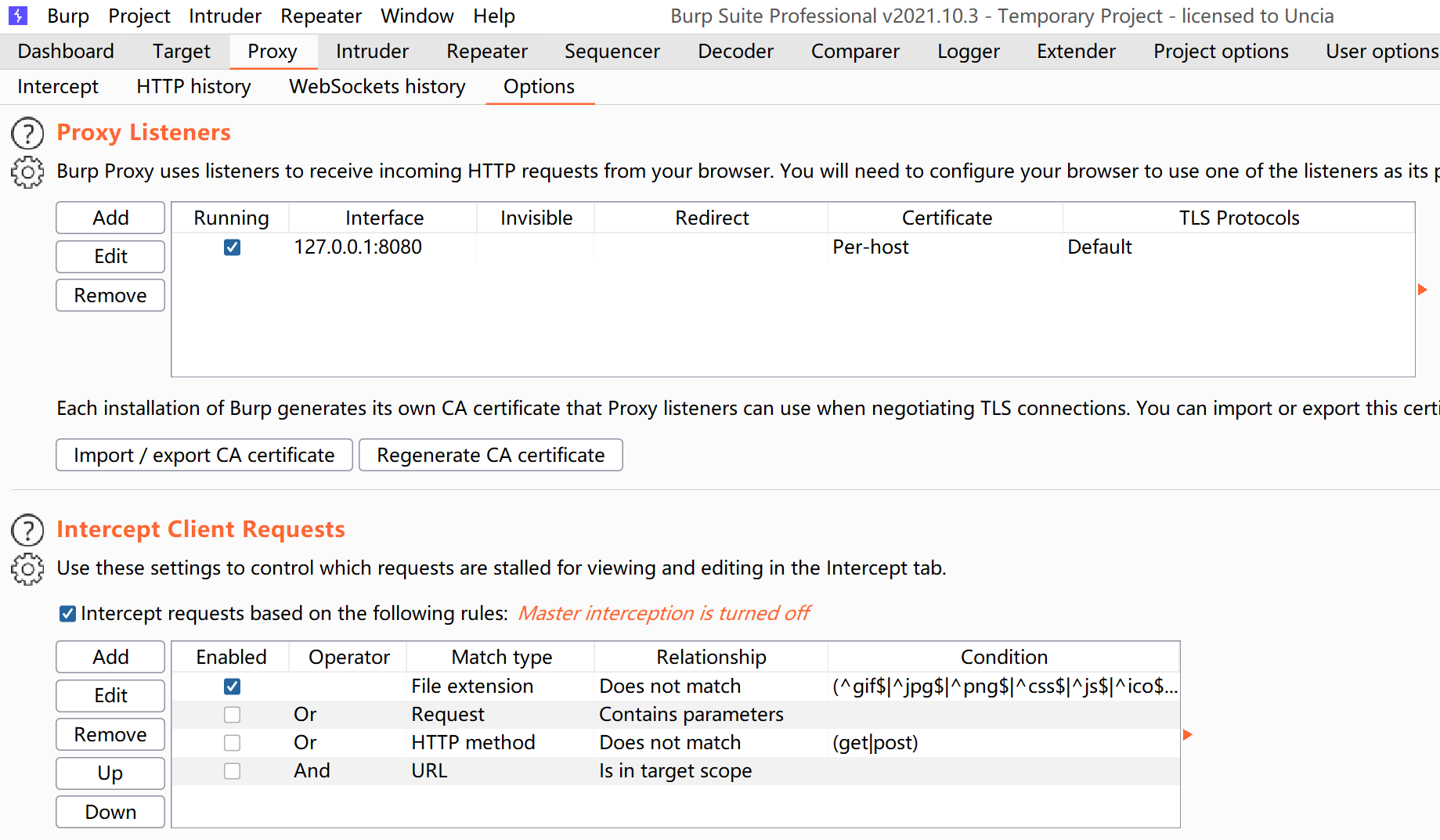1440x840 pixels.
Task: Edit the selected intercept rule
Action: (110, 696)
